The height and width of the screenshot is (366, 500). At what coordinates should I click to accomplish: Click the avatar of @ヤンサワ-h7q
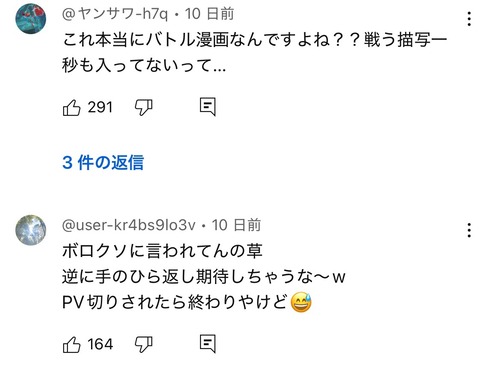tap(31, 19)
